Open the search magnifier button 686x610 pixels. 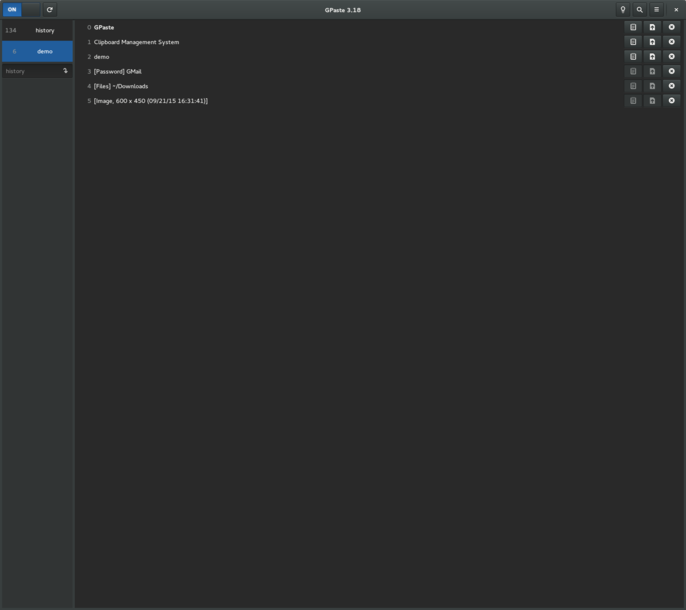[x=640, y=10]
